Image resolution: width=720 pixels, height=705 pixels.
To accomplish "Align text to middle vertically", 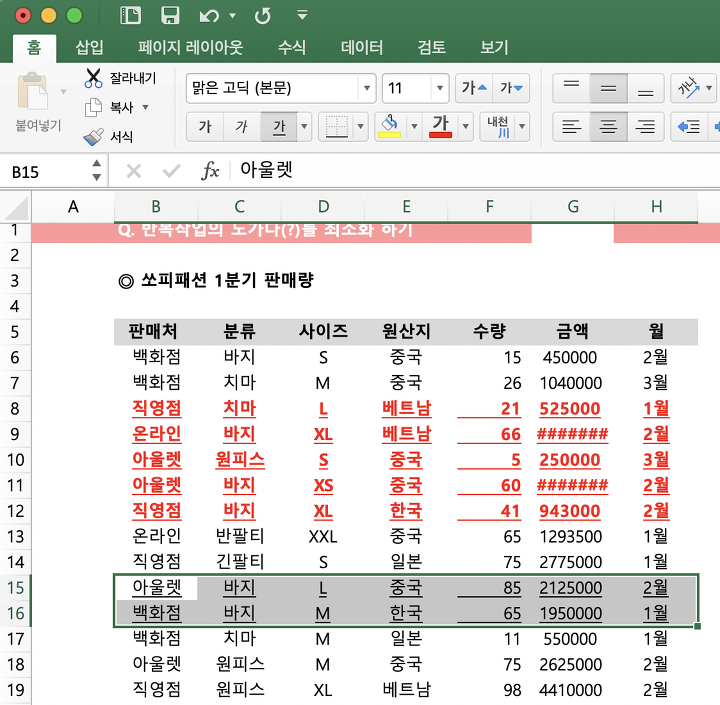I will tap(608, 88).
